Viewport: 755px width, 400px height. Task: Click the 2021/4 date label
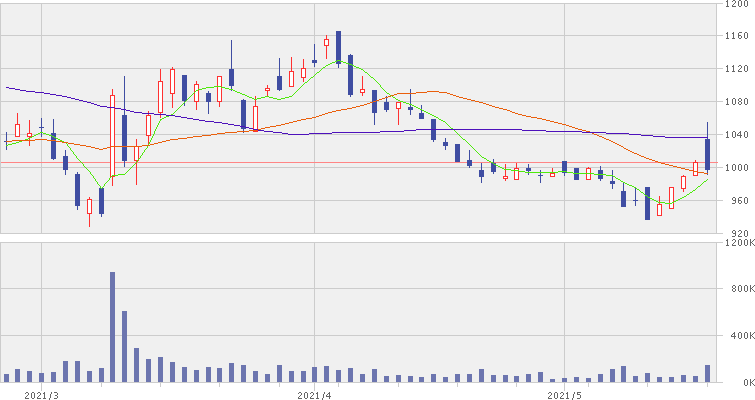[314, 394]
